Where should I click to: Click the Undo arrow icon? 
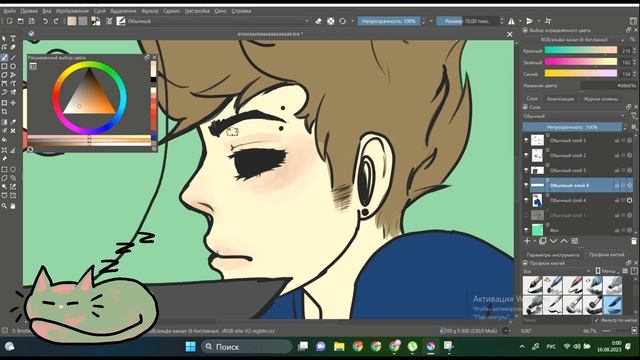(x=45, y=21)
